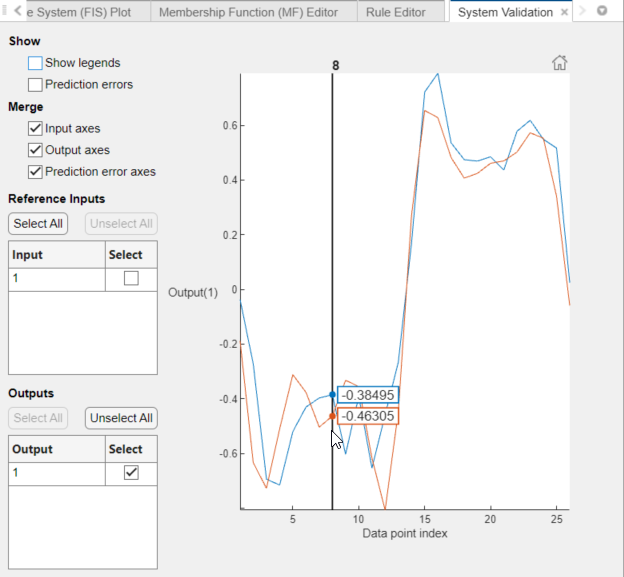The image size is (624, 577).
Task: Uncheck the Output 1 select box
Action: [x=131, y=473]
